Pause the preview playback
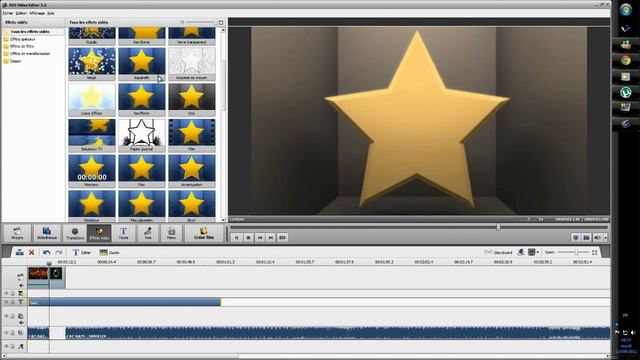The height and width of the screenshot is (360, 640). point(236,238)
